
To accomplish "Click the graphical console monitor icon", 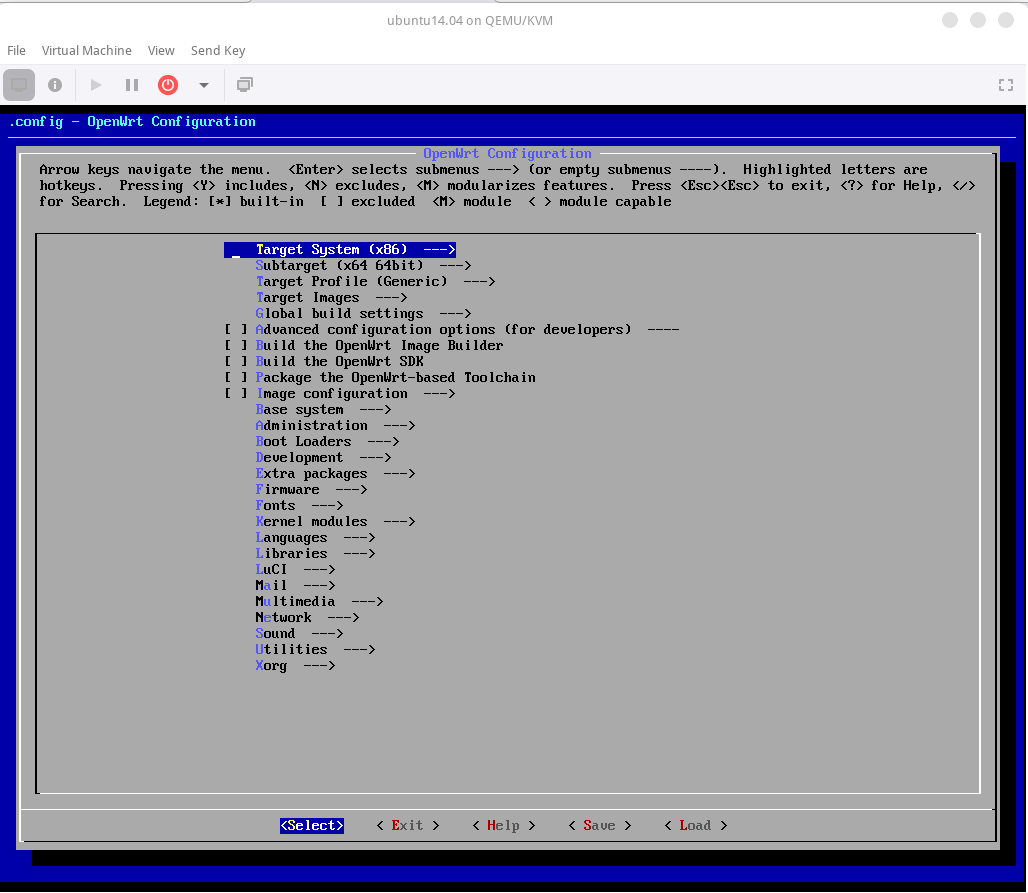I will 19,85.
